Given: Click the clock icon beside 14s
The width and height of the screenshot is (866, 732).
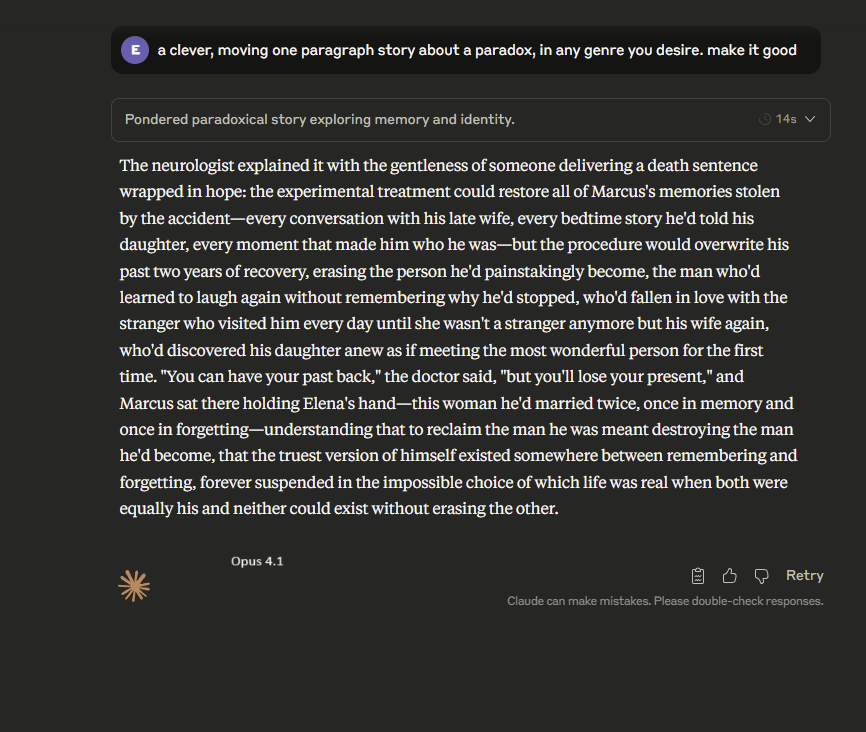Looking at the screenshot, I should click(x=765, y=119).
